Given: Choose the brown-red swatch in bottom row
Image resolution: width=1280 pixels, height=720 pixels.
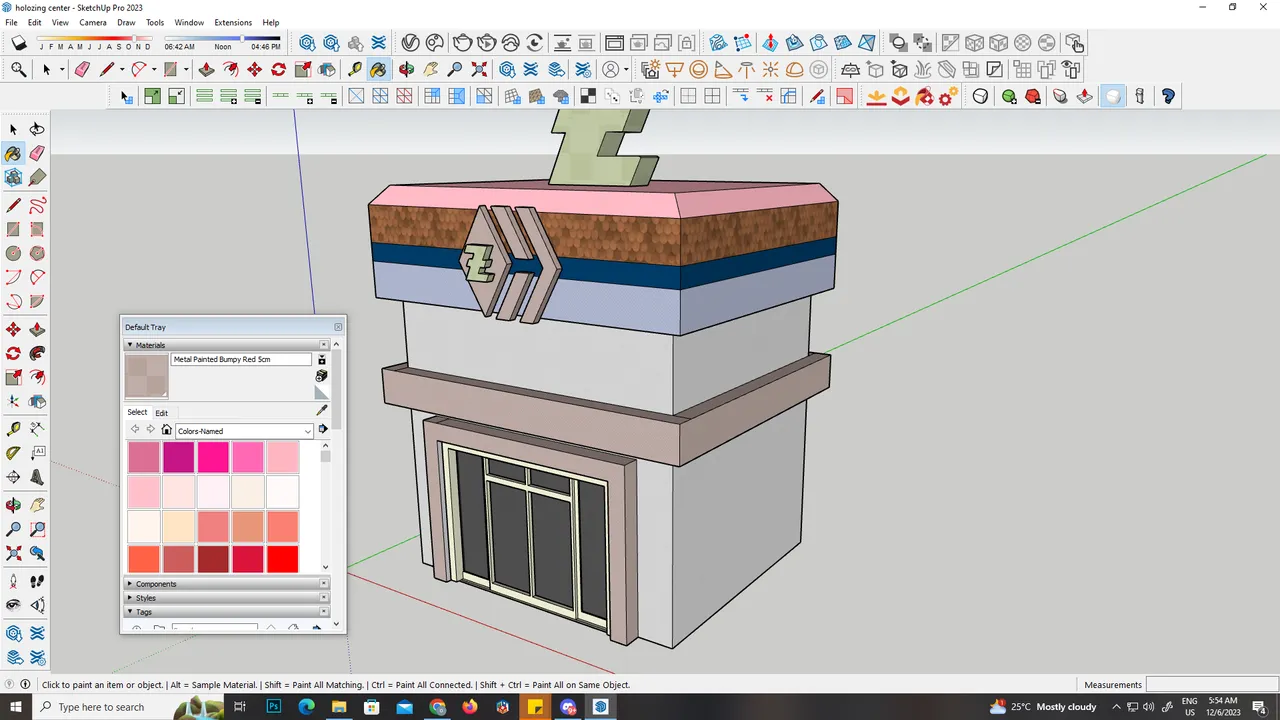Looking at the screenshot, I should [213, 558].
